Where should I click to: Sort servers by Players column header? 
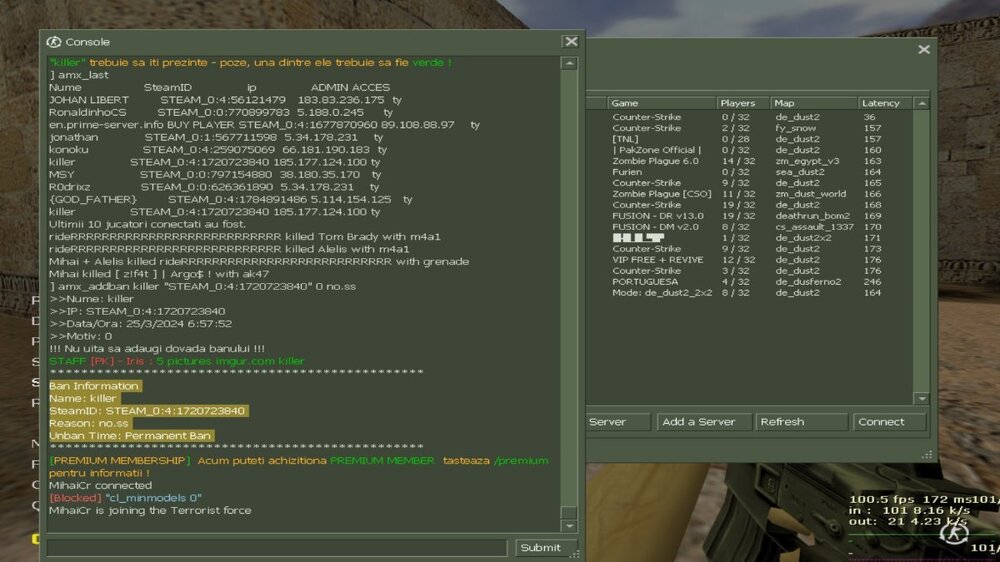pos(741,103)
